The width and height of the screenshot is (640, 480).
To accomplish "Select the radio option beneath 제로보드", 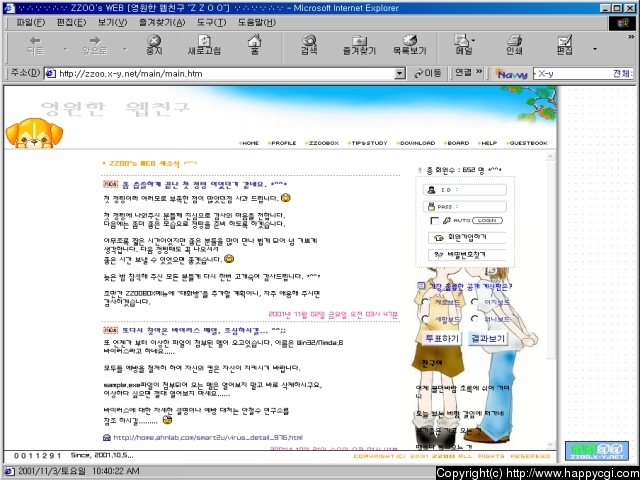I will pos(425,319).
